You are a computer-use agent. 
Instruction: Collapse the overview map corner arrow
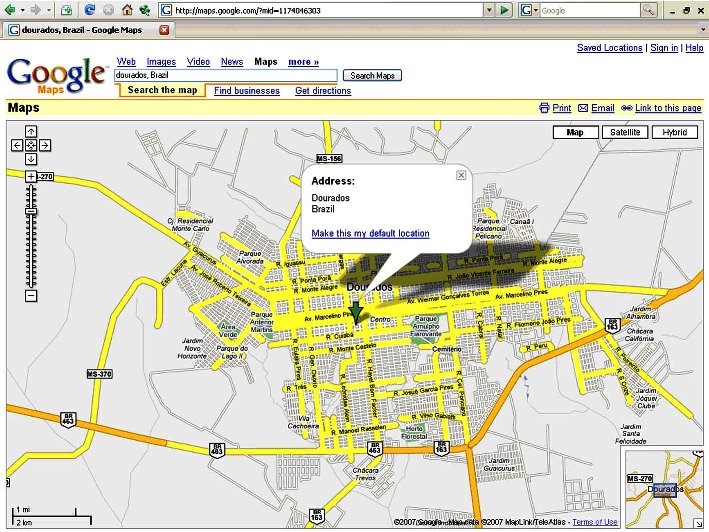coord(699,523)
